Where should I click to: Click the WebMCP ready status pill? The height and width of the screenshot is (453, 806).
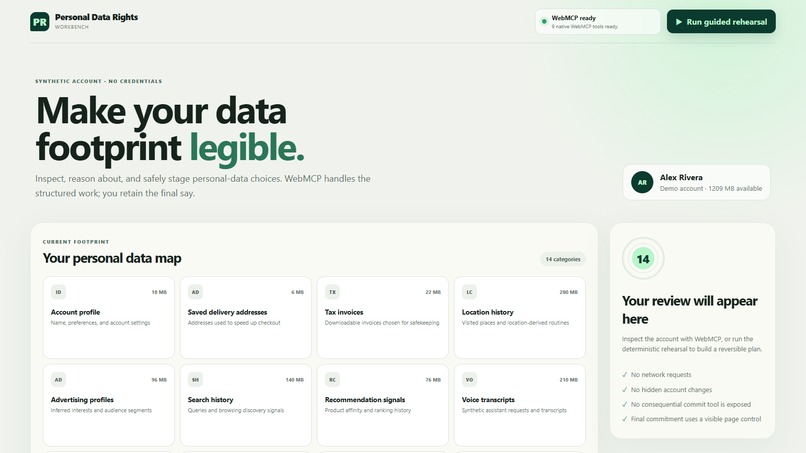coord(597,22)
